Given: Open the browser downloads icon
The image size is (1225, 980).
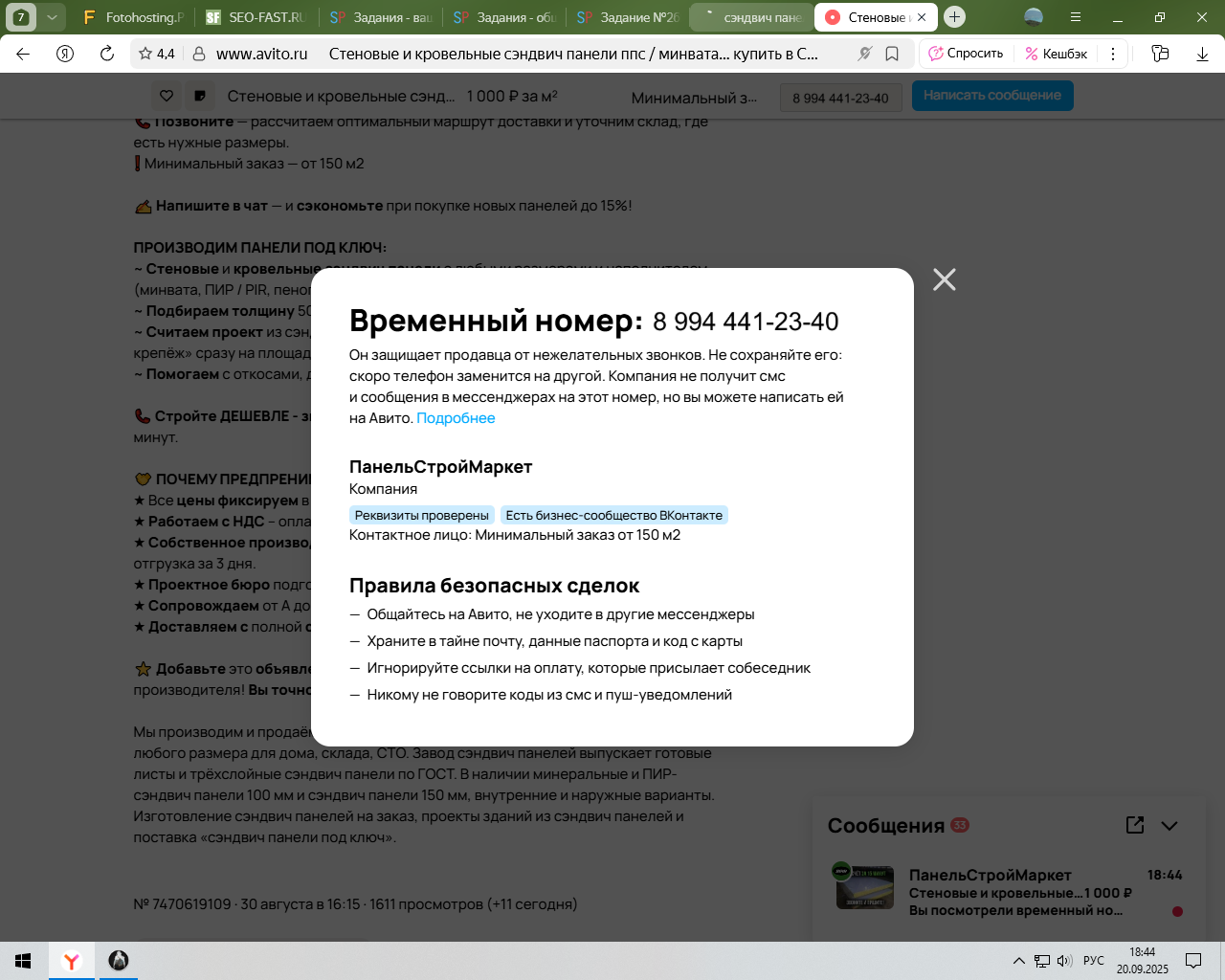Looking at the screenshot, I should (x=1202, y=54).
